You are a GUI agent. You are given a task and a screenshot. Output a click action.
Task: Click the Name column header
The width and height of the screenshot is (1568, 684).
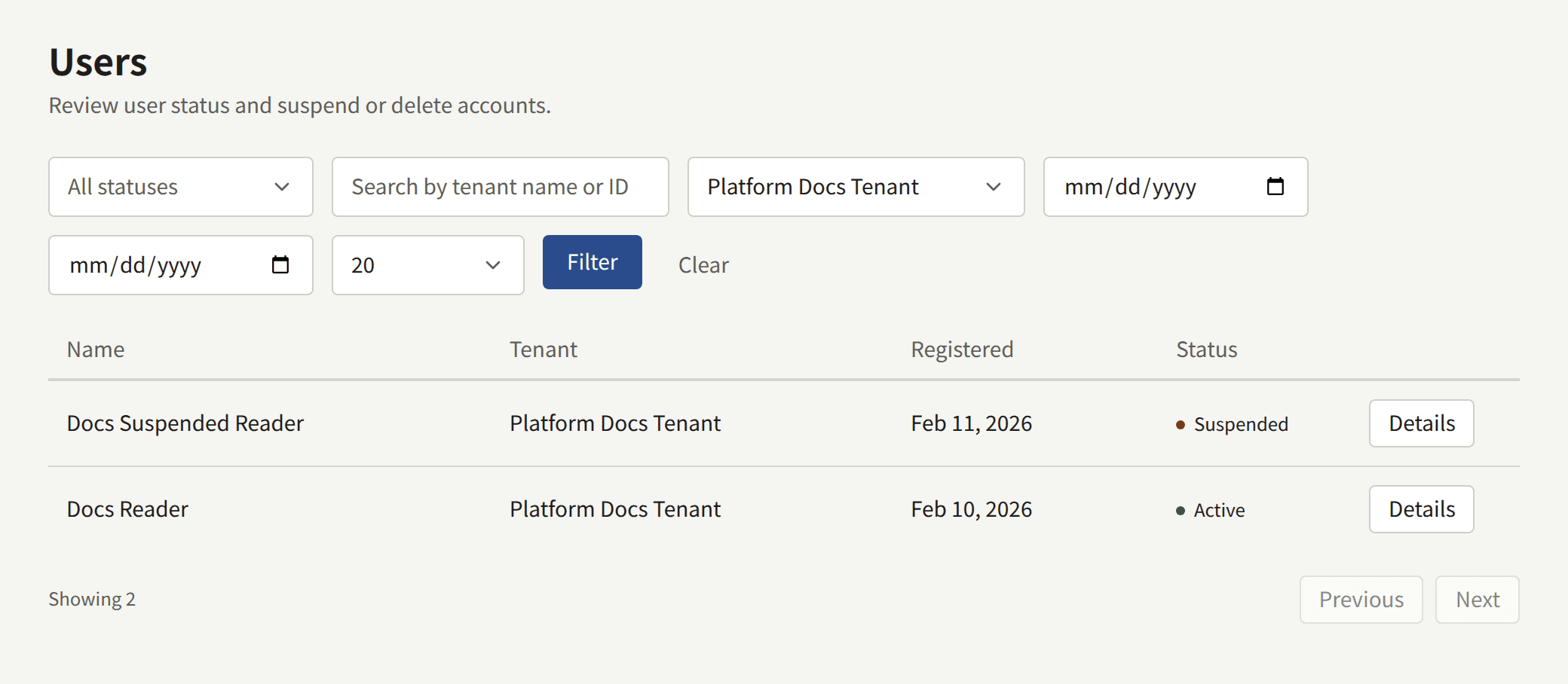[x=96, y=350]
